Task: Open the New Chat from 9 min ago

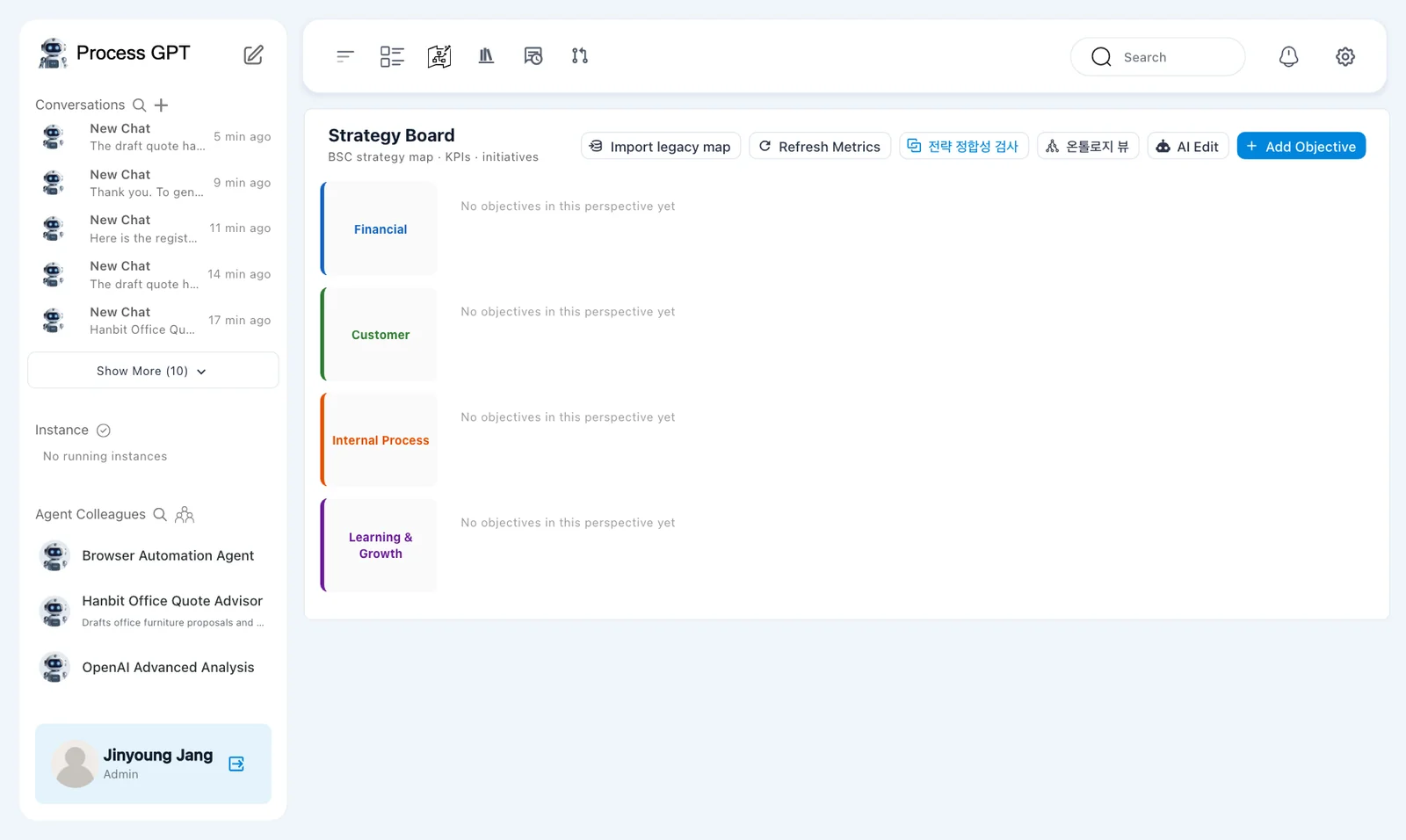Action: coord(153,183)
